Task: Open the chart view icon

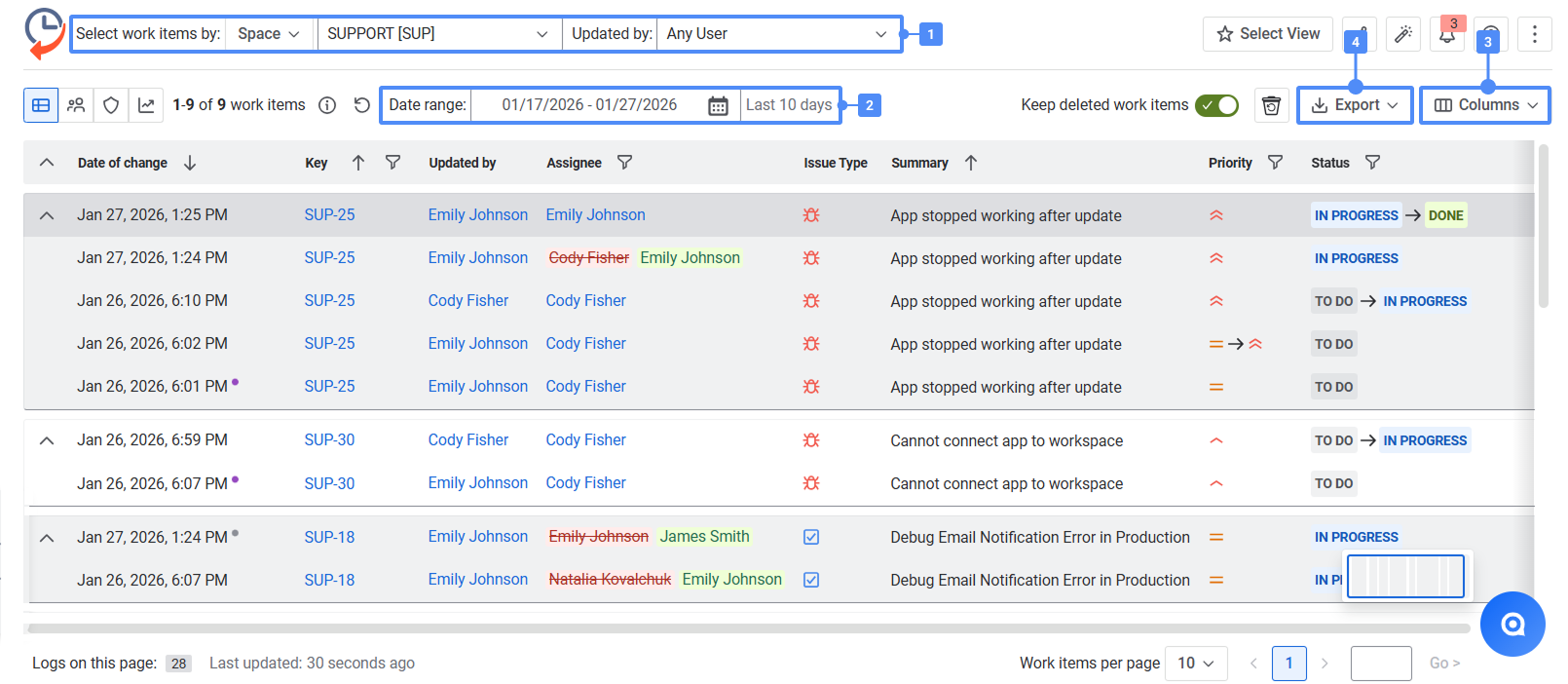Action: point(146,105)
